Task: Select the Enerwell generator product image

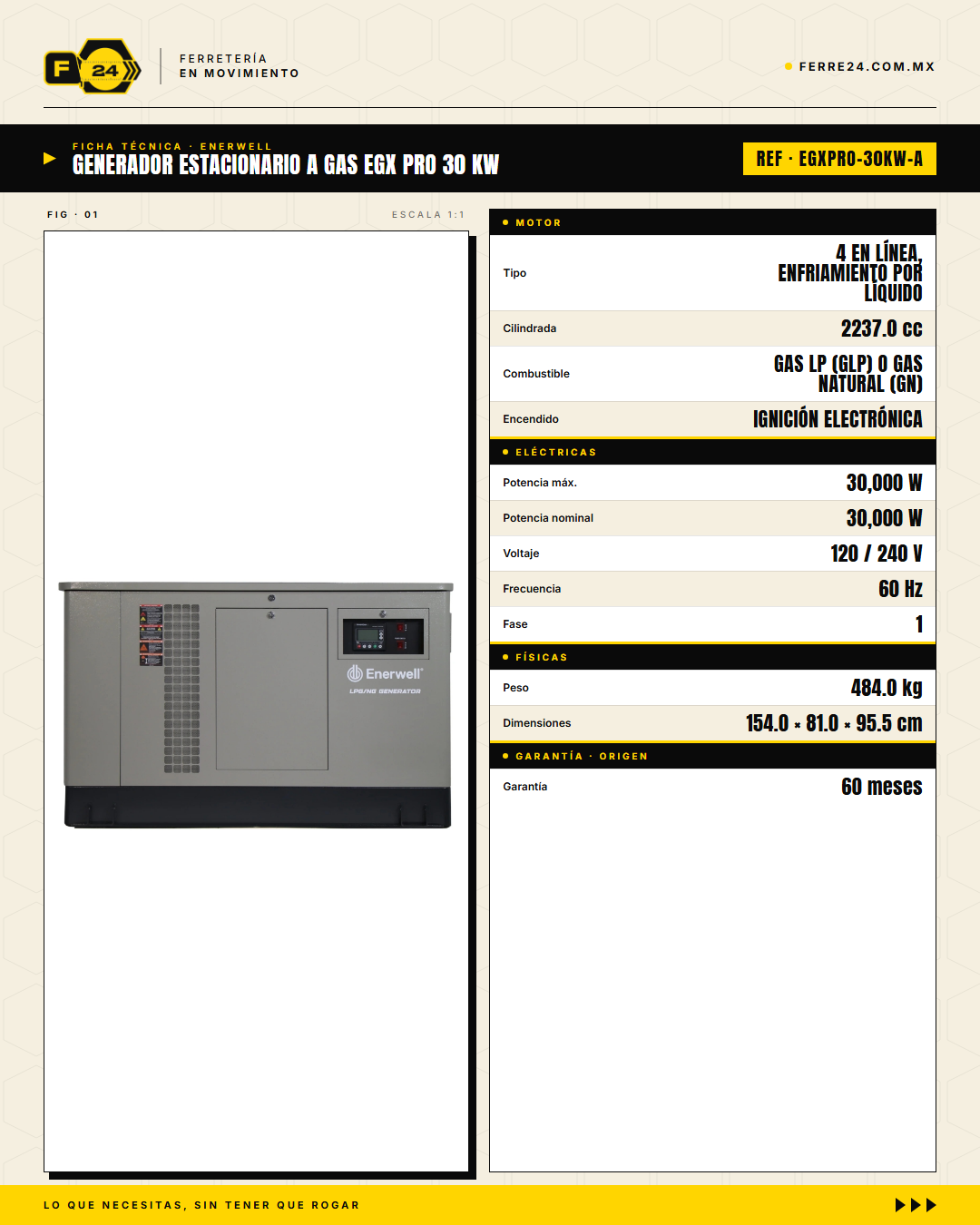Action: pos(257,705)
